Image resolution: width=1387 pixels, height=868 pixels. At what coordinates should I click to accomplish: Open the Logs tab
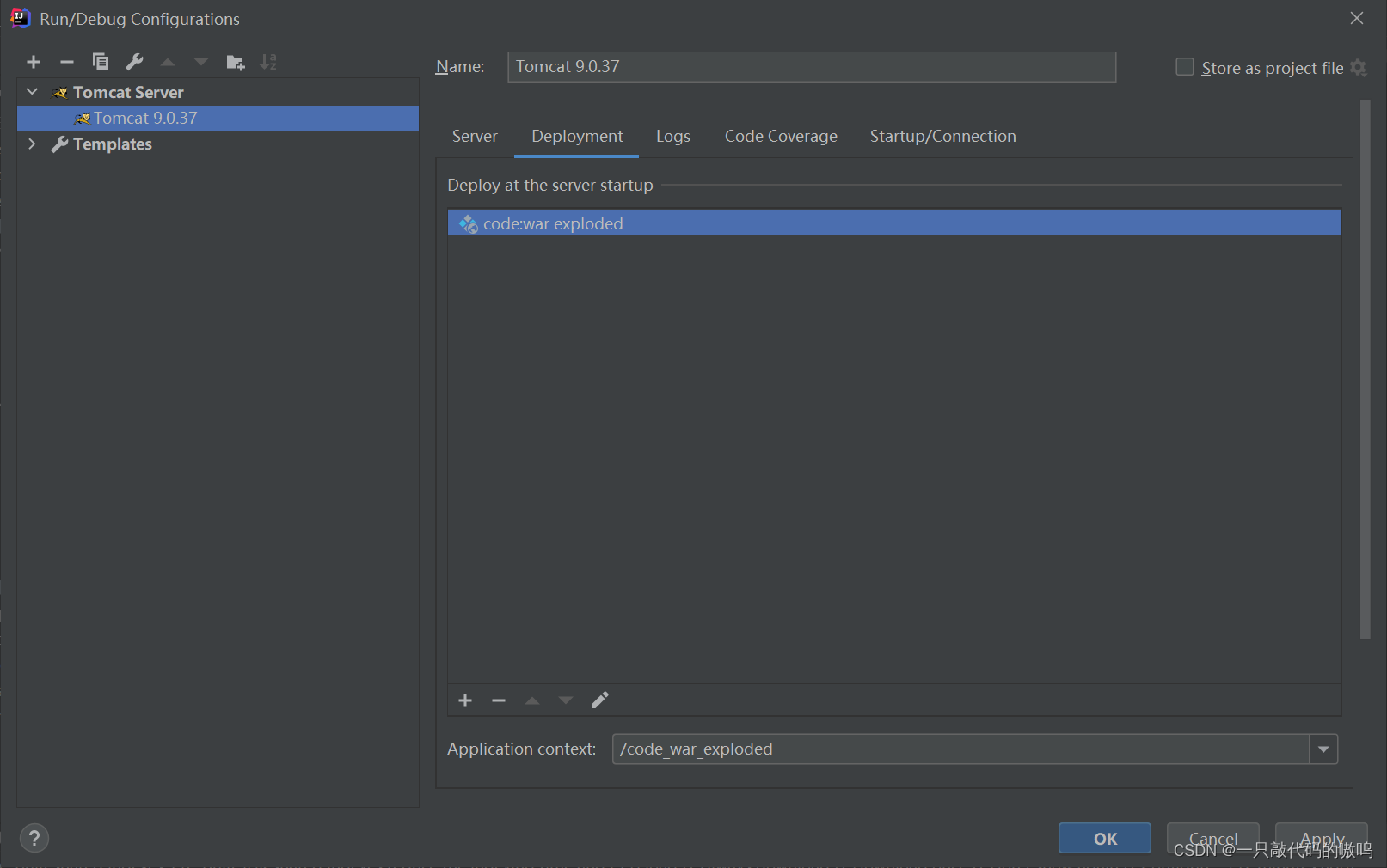(x=673, y=136)
